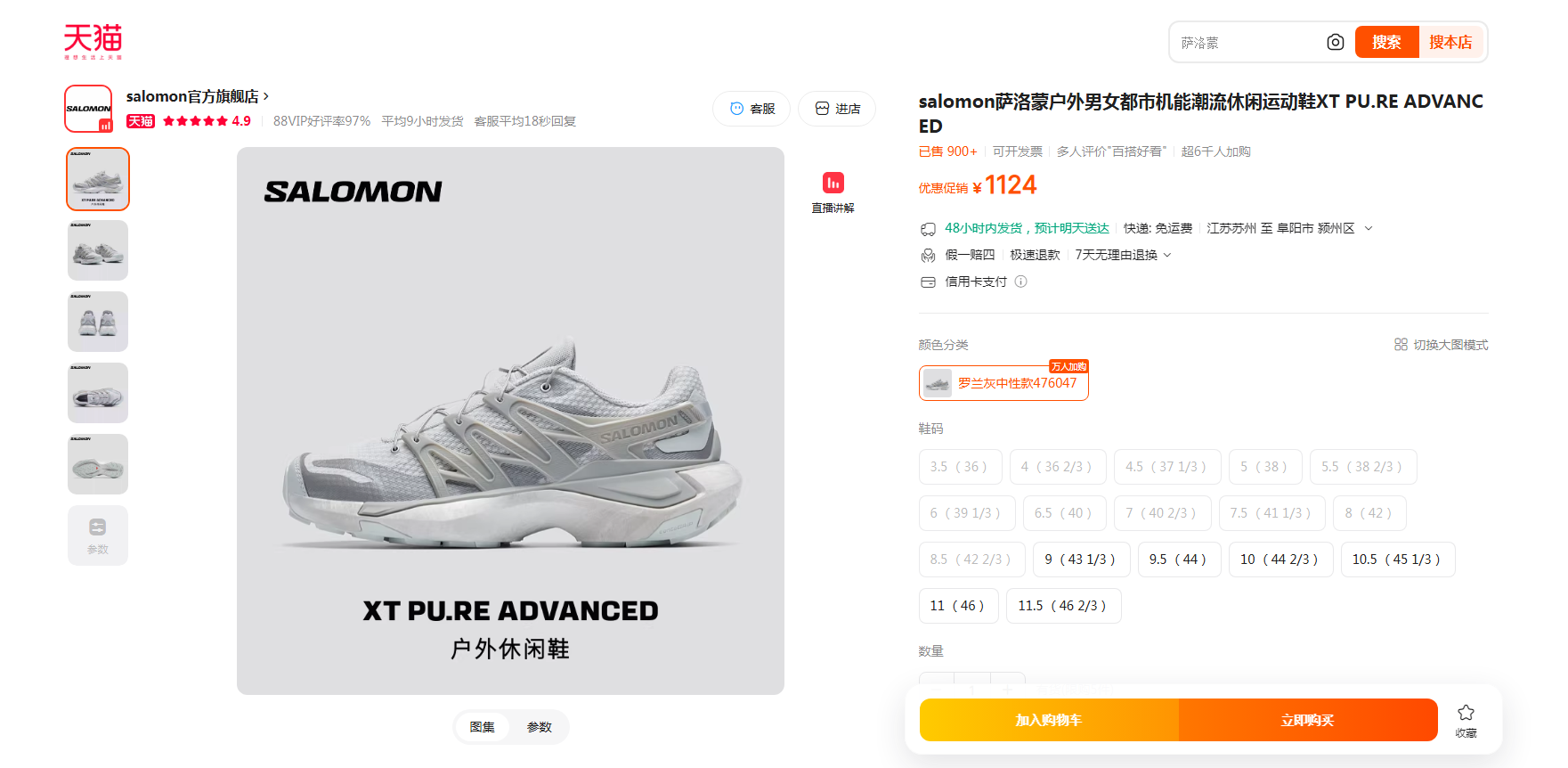Open customer service chat 客服

pyautogui.click(x=752, y=109)
